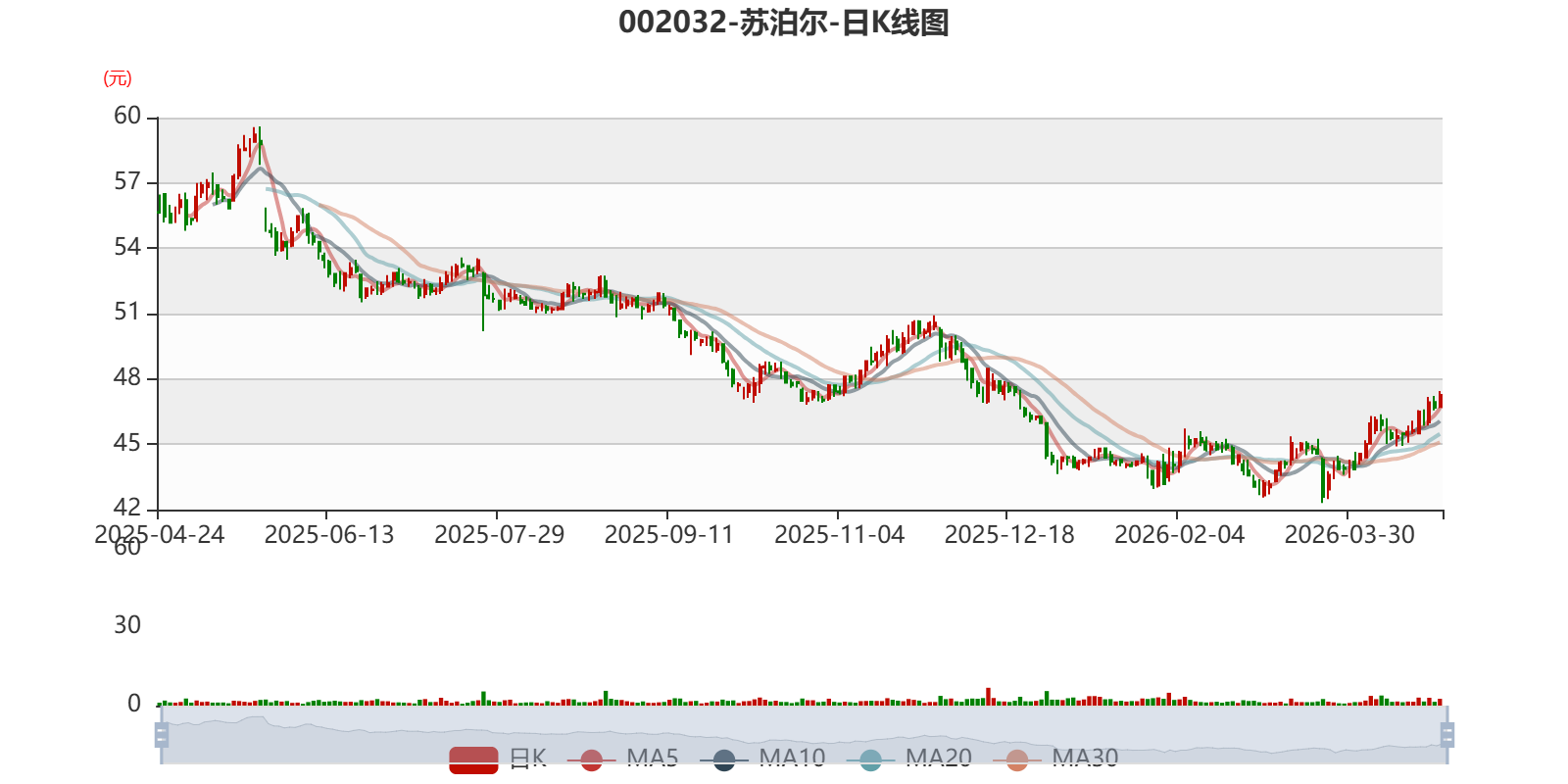The width and height of the screenshot is (1568, 784).
Task: Click the 2026-03-30 date label
Action: 1350,534
